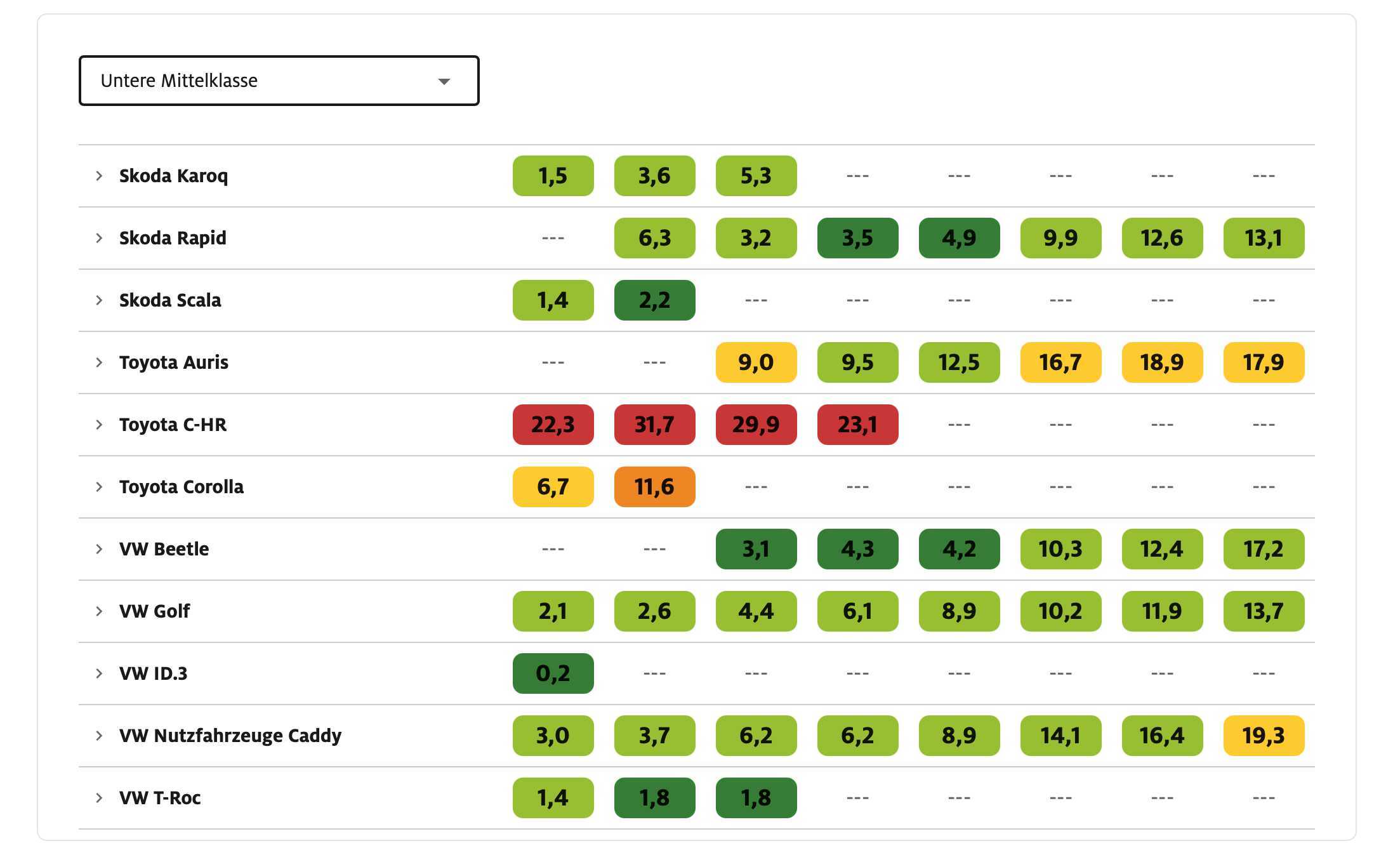Click Toyota Auris value 12,5
This screenshot has width=1400, height=862.
960,362
